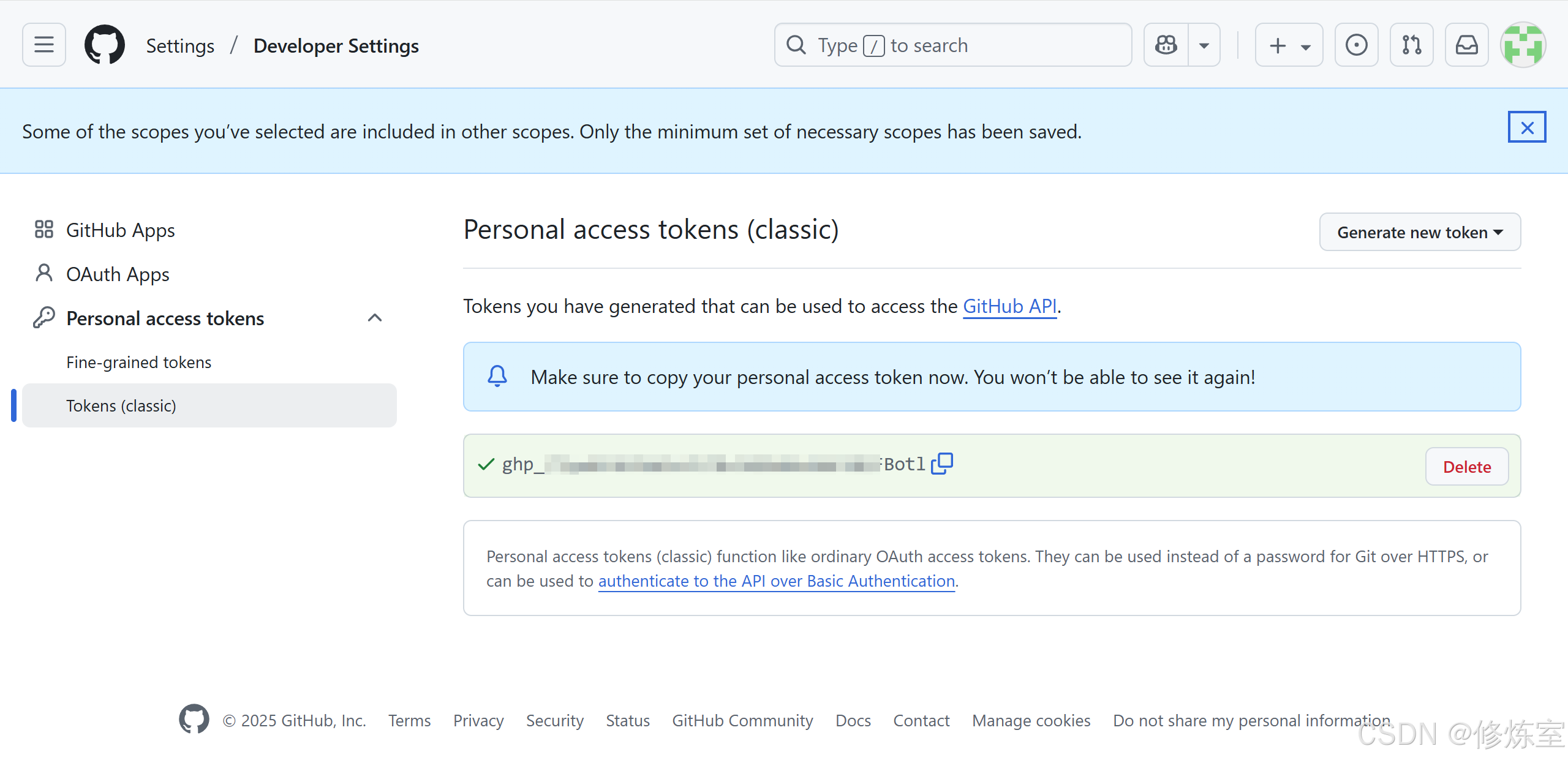The height and width of the screenshot is (760, 1568).
Task: Open Copilot chat icon
Action: coord(1166,45)
